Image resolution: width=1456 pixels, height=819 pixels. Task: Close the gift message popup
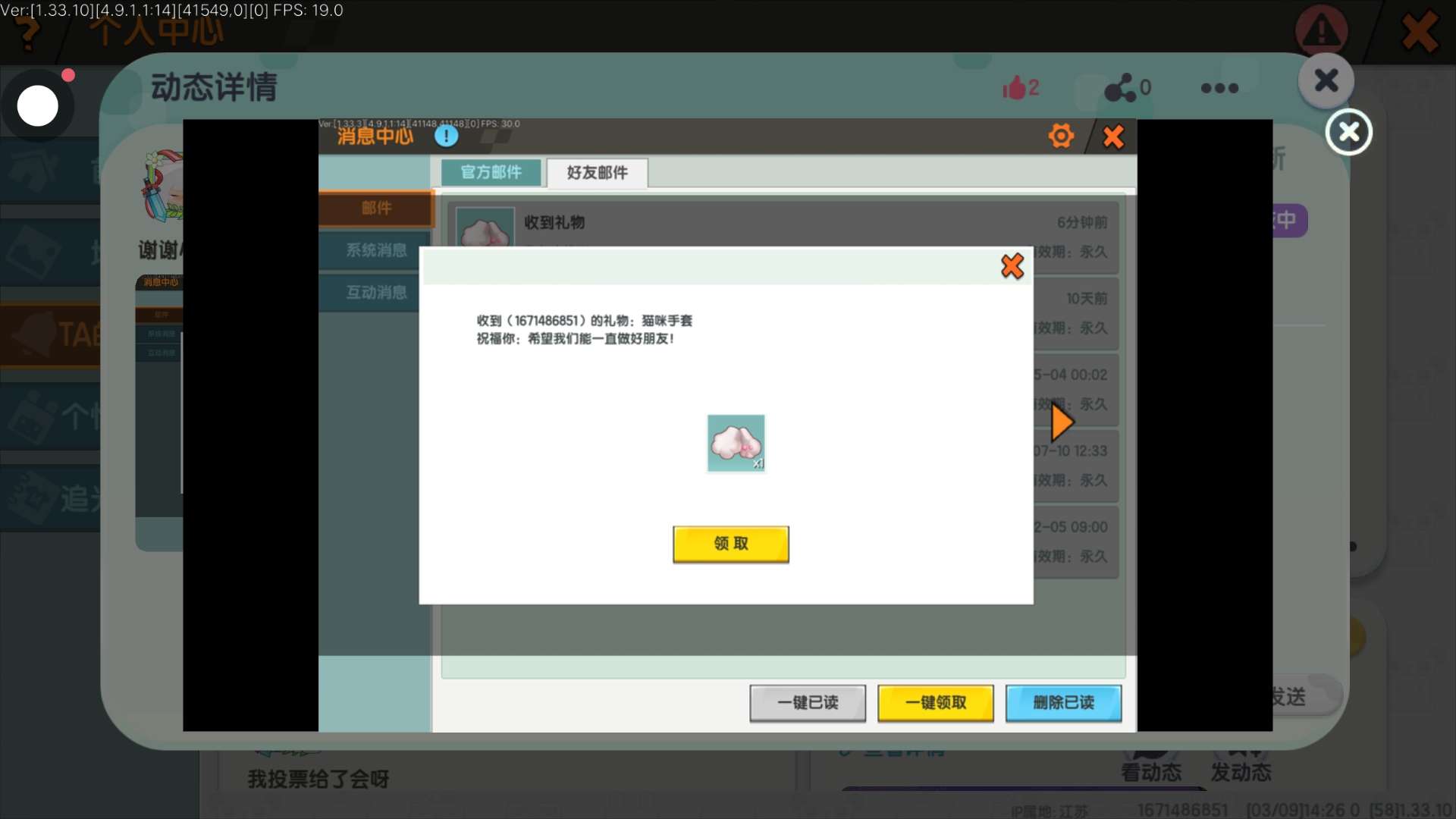[x=1012, y=266]
